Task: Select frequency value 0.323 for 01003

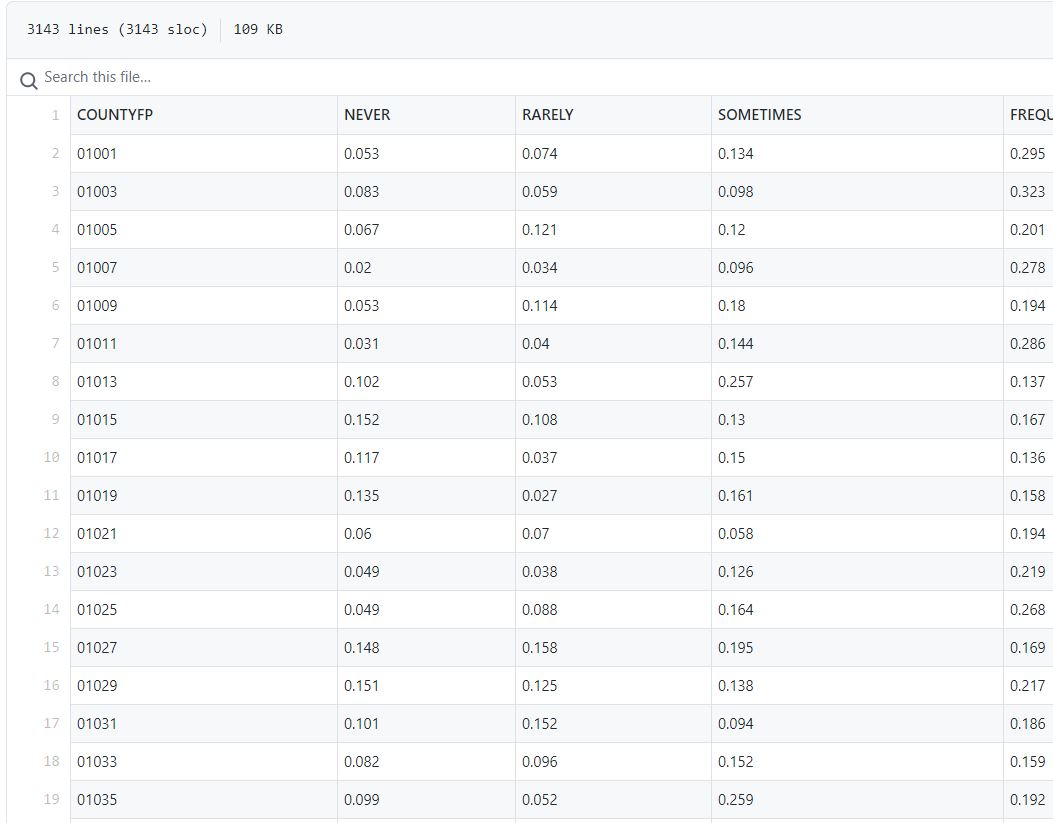Action: pyautogui.click(x=1028, y=192)
